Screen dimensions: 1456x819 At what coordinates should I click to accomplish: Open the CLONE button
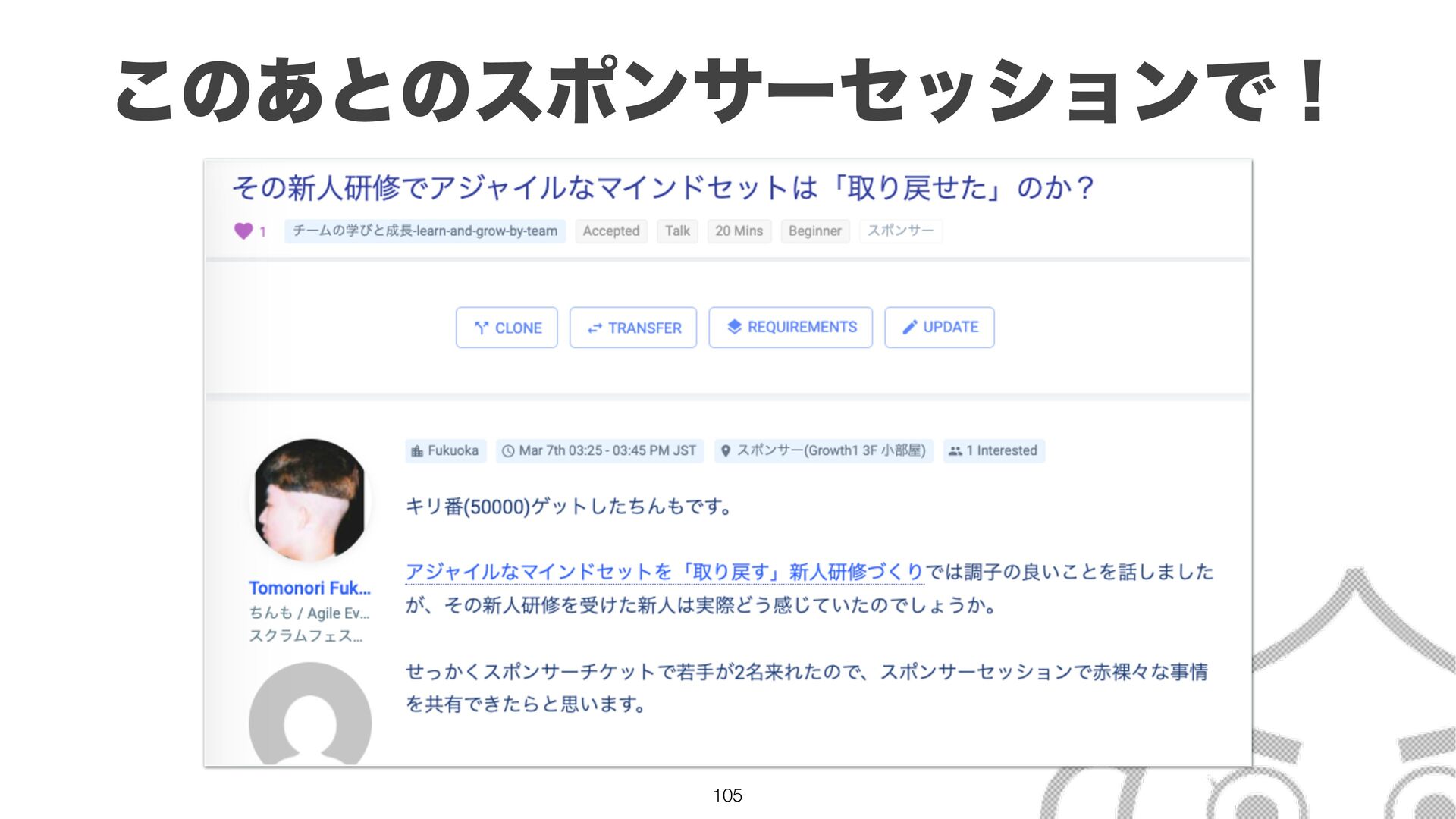point(507,328)
